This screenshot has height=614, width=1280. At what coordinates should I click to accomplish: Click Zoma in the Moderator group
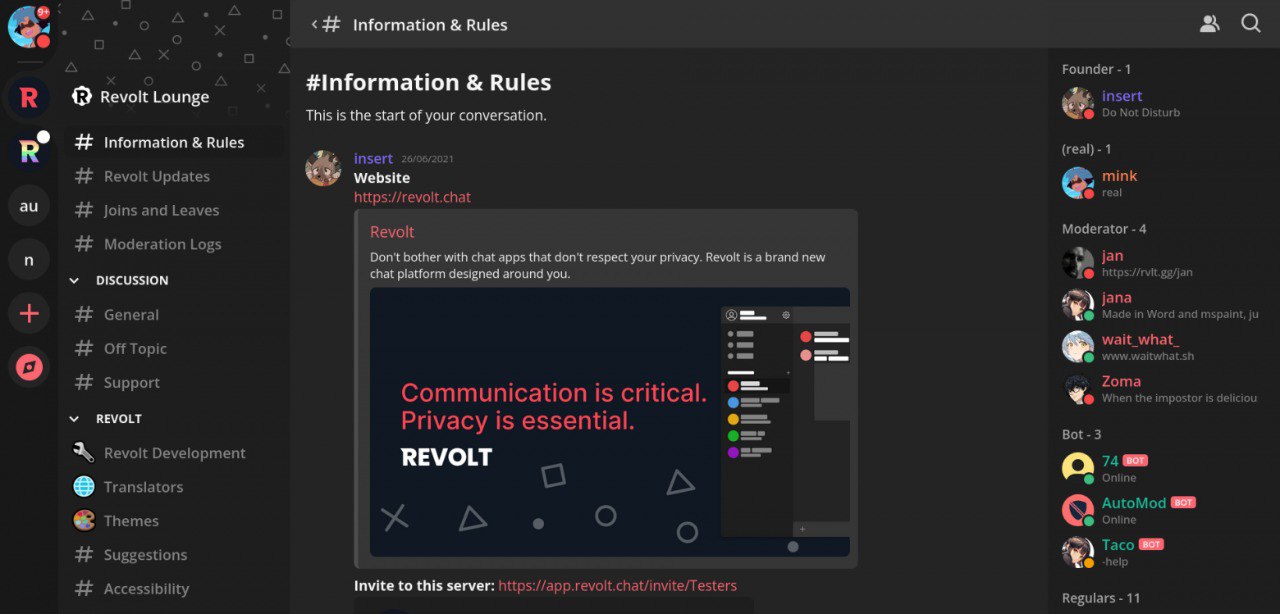[1121, 382]
